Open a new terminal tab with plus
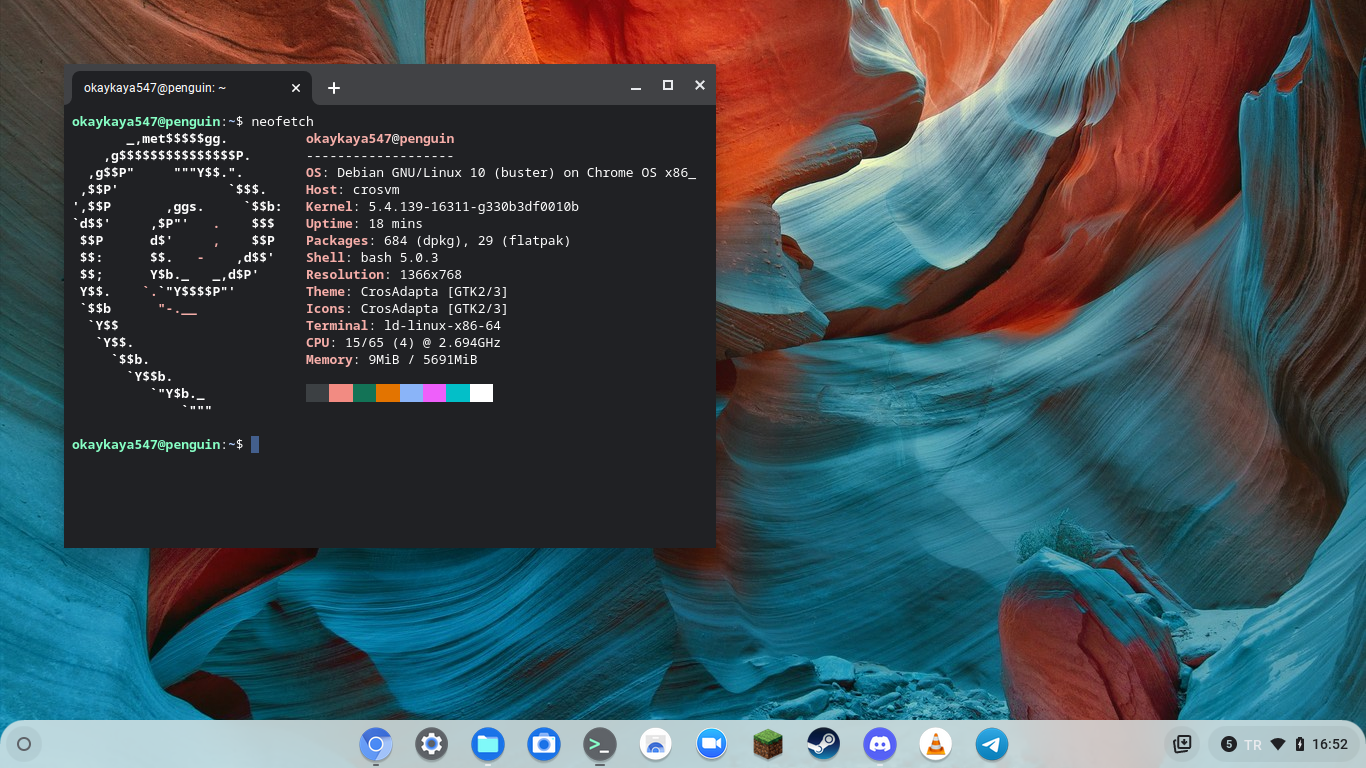Screen dimensions: 1366x768 pyautogui.click(x=334, y=88)
